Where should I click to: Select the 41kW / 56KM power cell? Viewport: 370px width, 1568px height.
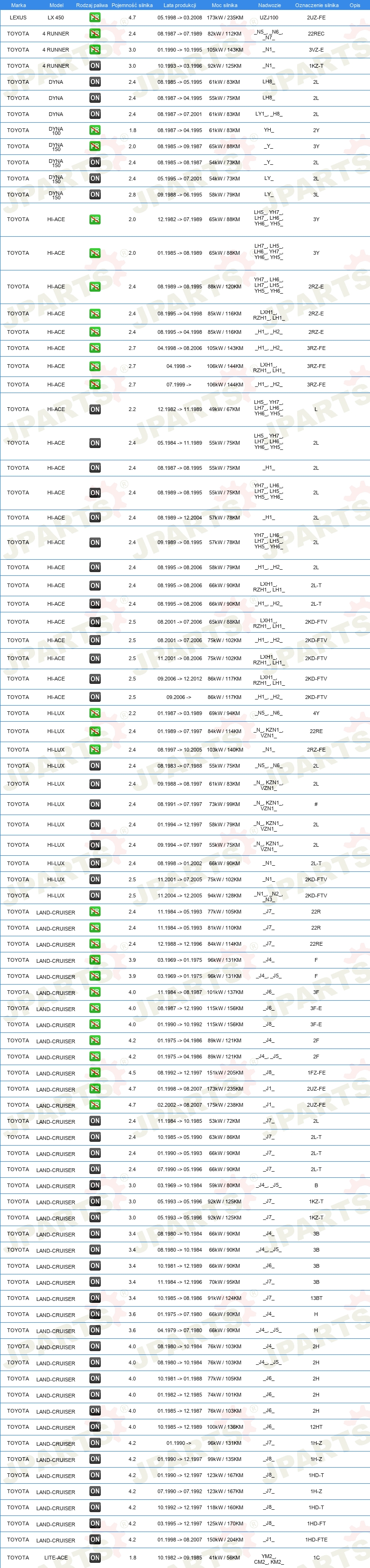pyautogui.click(x=225, y=1558)
